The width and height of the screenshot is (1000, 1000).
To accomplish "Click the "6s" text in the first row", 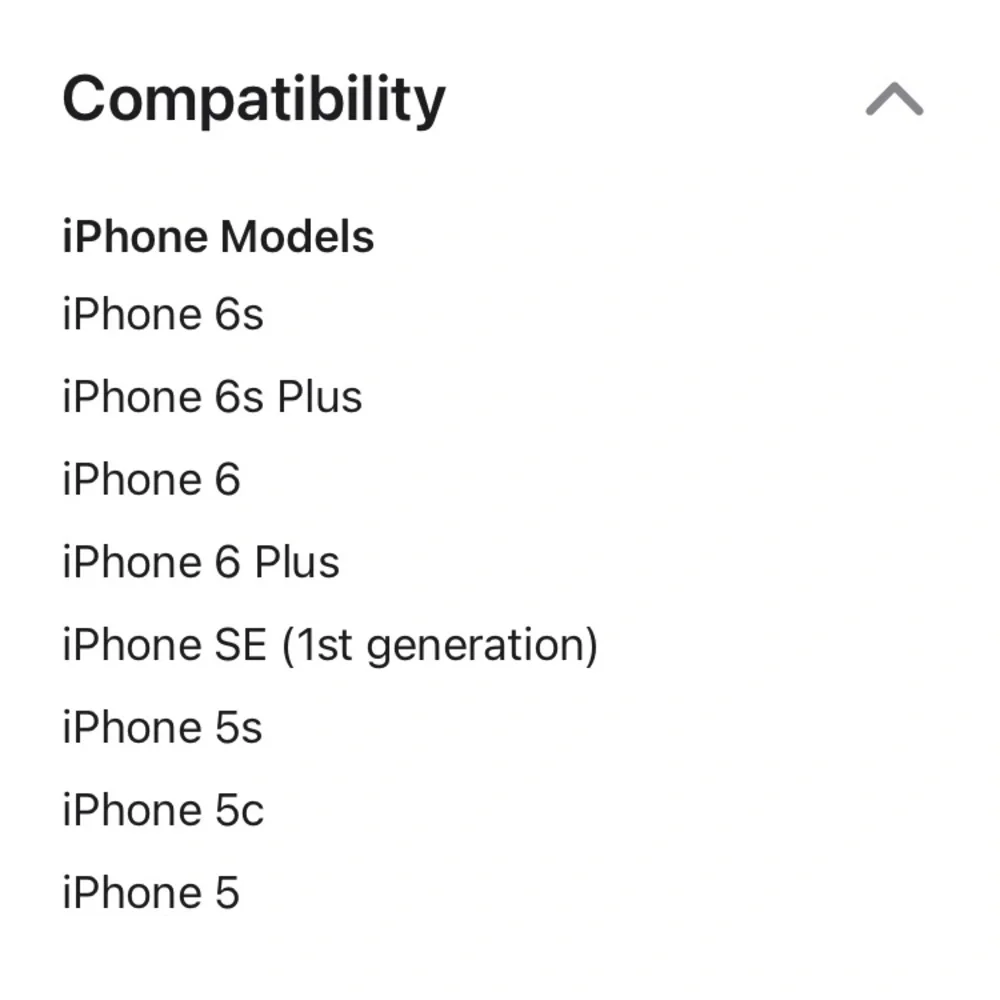I will click(x=239, y=314).
